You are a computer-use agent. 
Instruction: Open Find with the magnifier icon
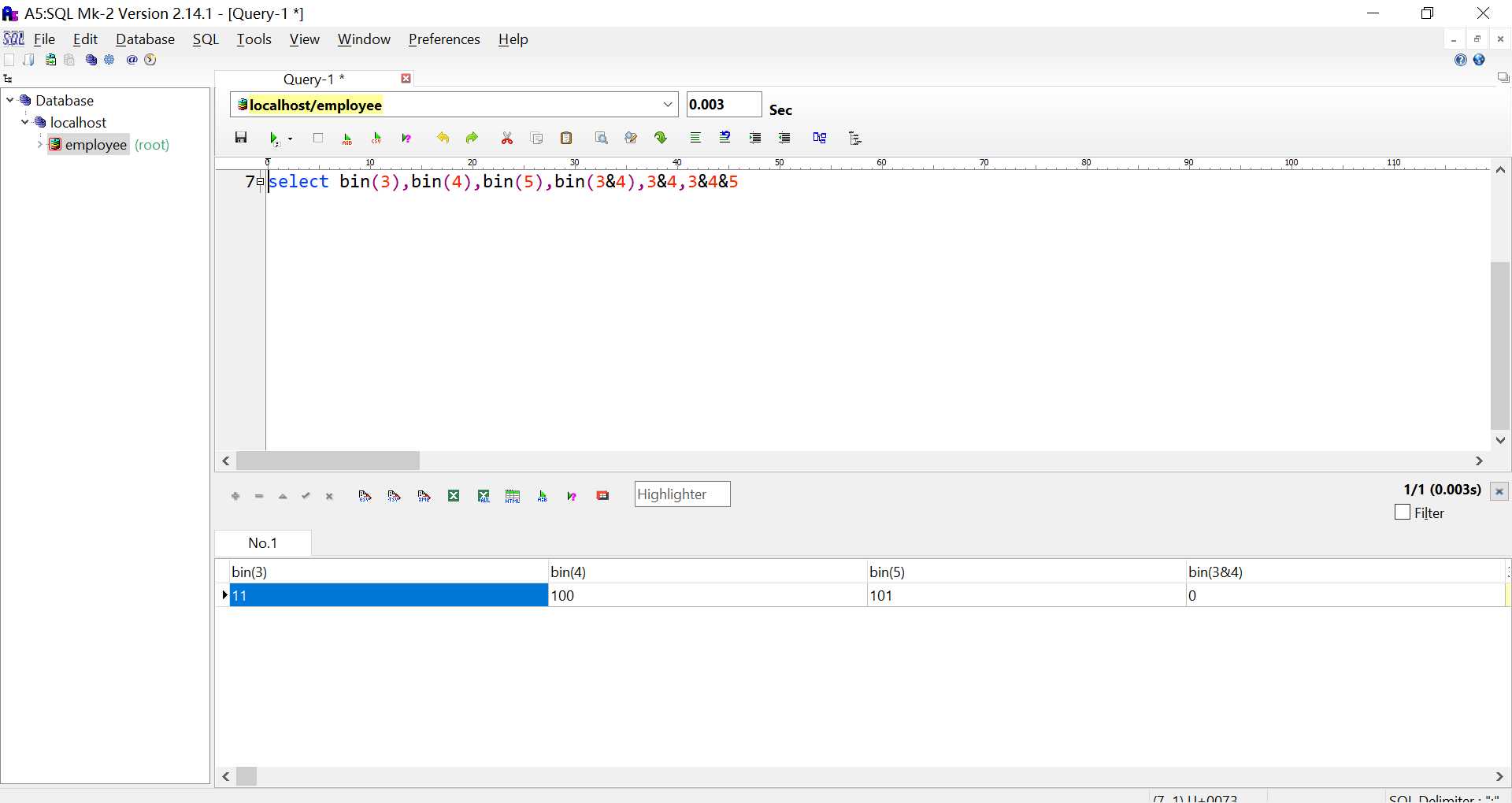(x=602, y=138)
